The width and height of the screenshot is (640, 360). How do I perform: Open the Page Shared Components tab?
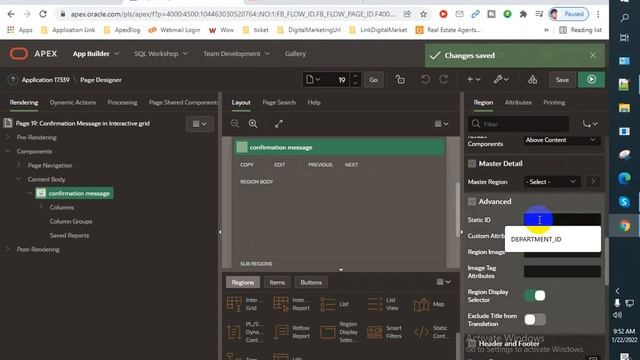(184, 102)
